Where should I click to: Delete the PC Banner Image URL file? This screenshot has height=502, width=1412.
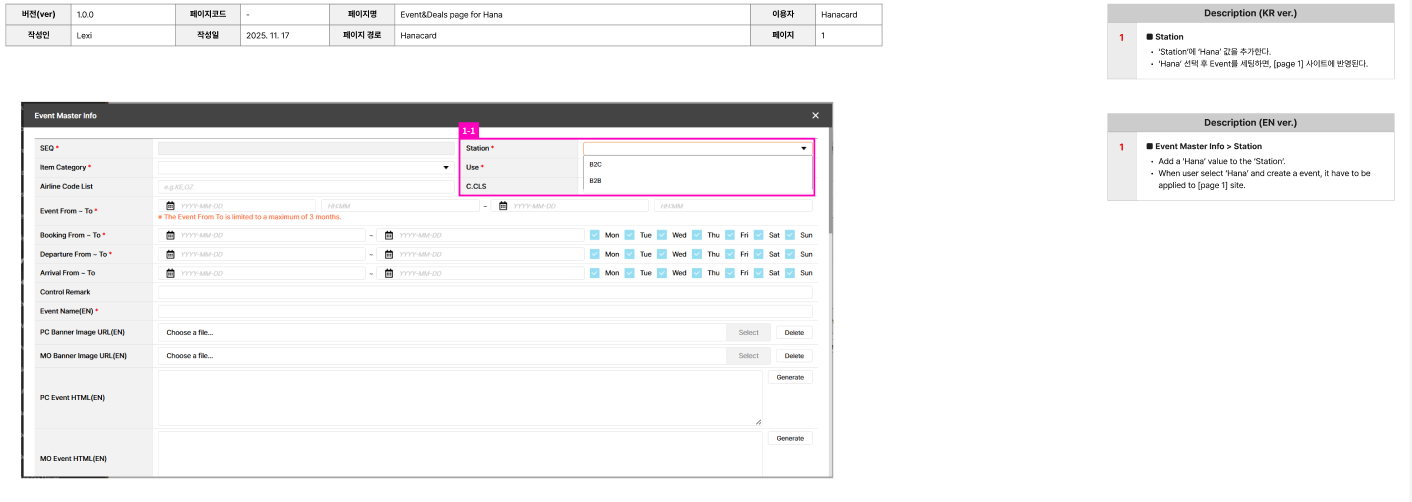tap(794, 332)
